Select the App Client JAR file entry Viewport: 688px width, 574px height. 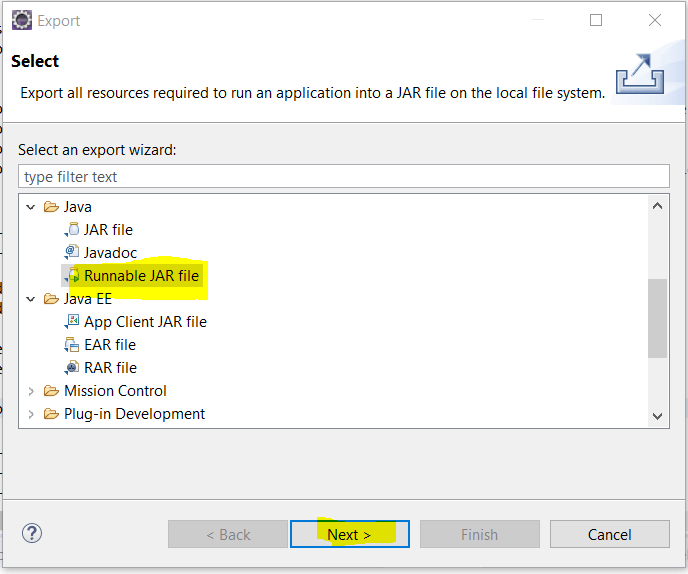145,322
